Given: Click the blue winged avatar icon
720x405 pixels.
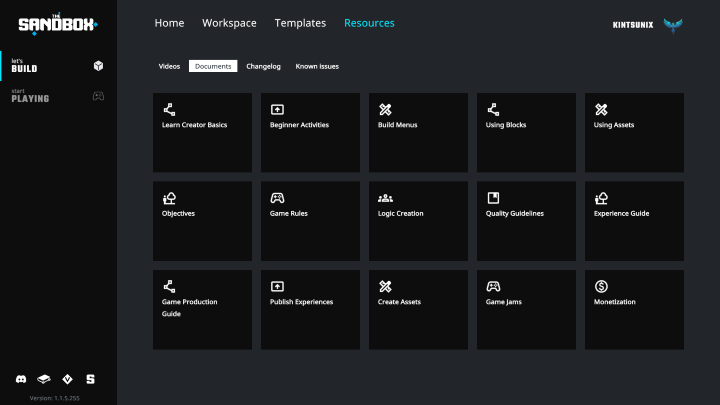Looking at the screenshot, I should [x=673, y=25].
